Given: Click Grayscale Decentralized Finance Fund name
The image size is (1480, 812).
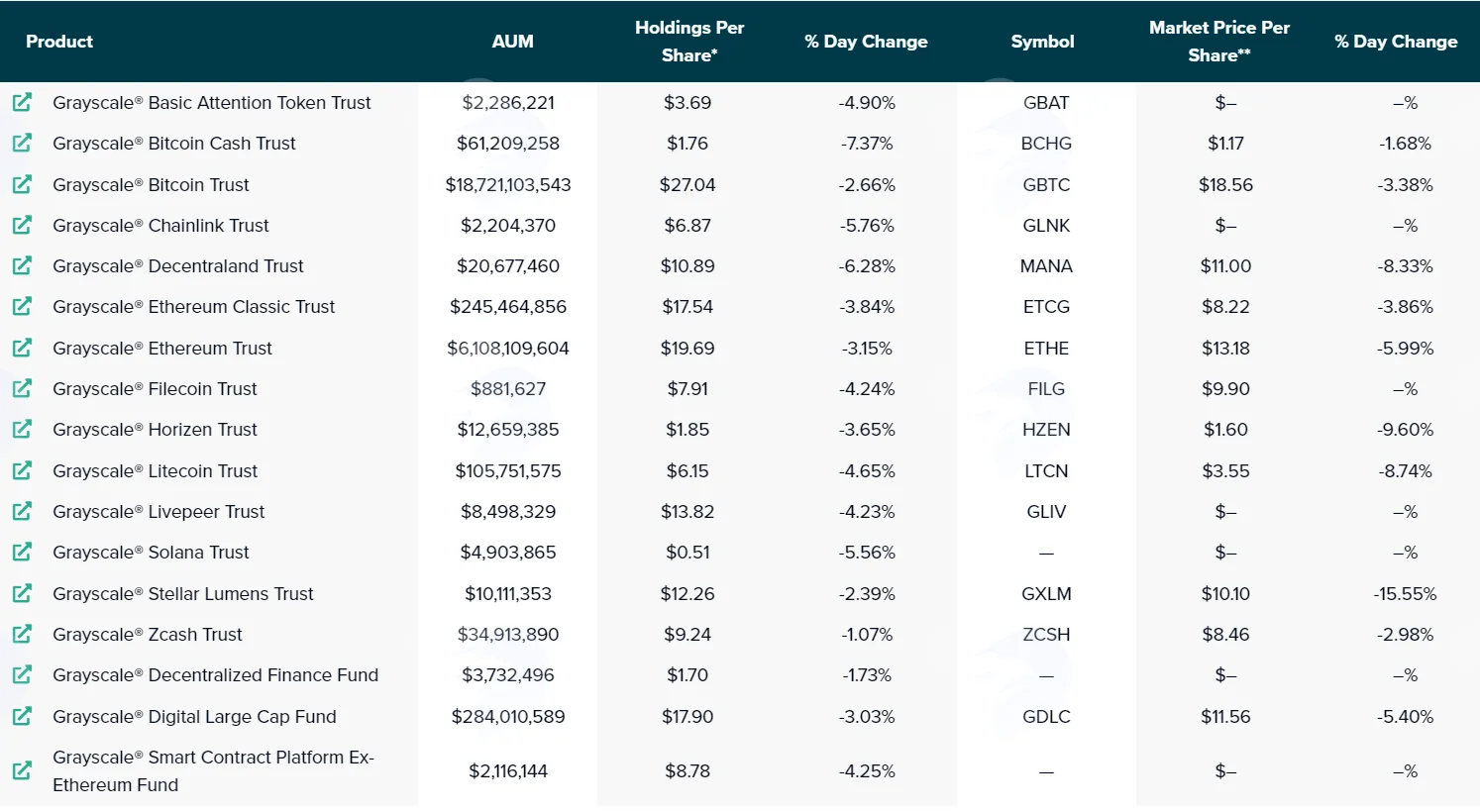Looking at the screenshot, I should point(216,674).
